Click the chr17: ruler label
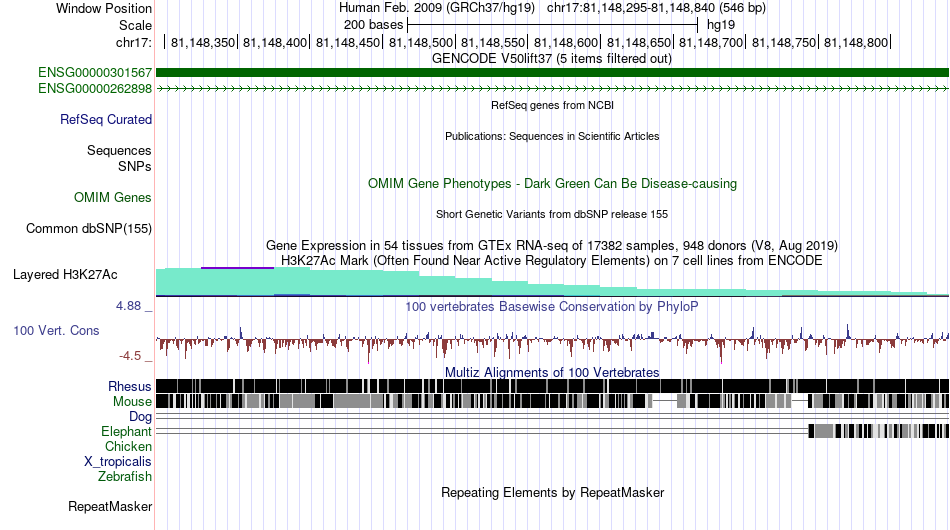The height and width of the screenshot is (530, 950). click(133, 42)
